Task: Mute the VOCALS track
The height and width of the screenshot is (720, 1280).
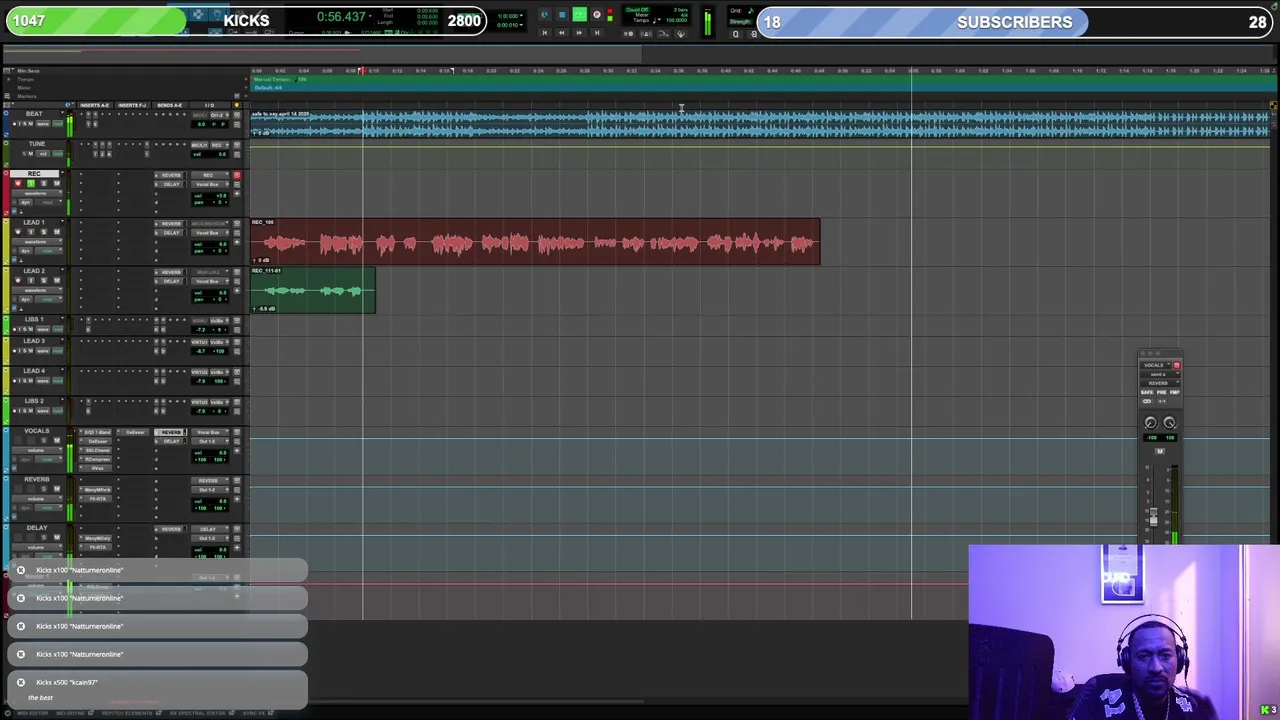Action: tap(57, 440)
